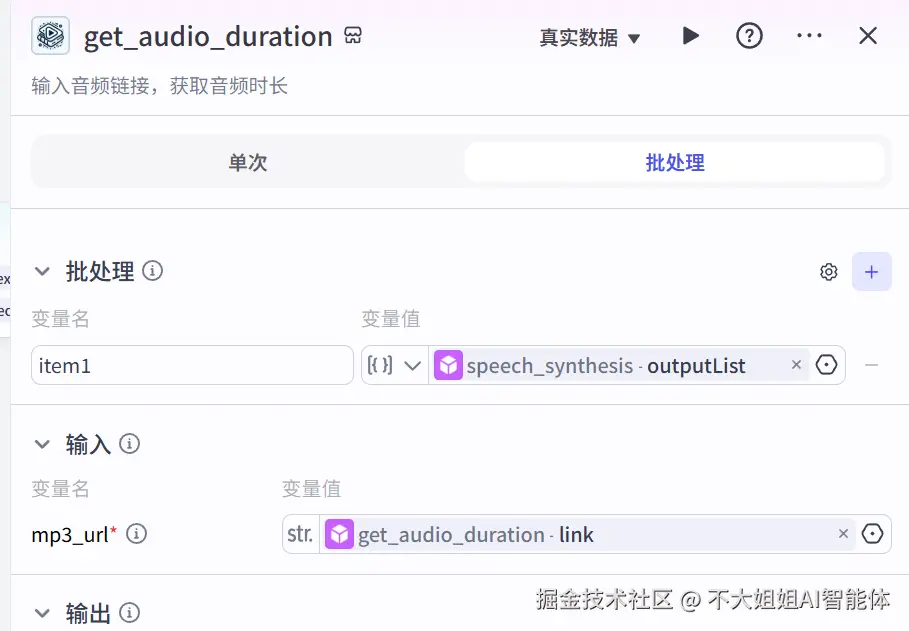
Task: Click the plugin store icon beside title
Action: point(352,36)
